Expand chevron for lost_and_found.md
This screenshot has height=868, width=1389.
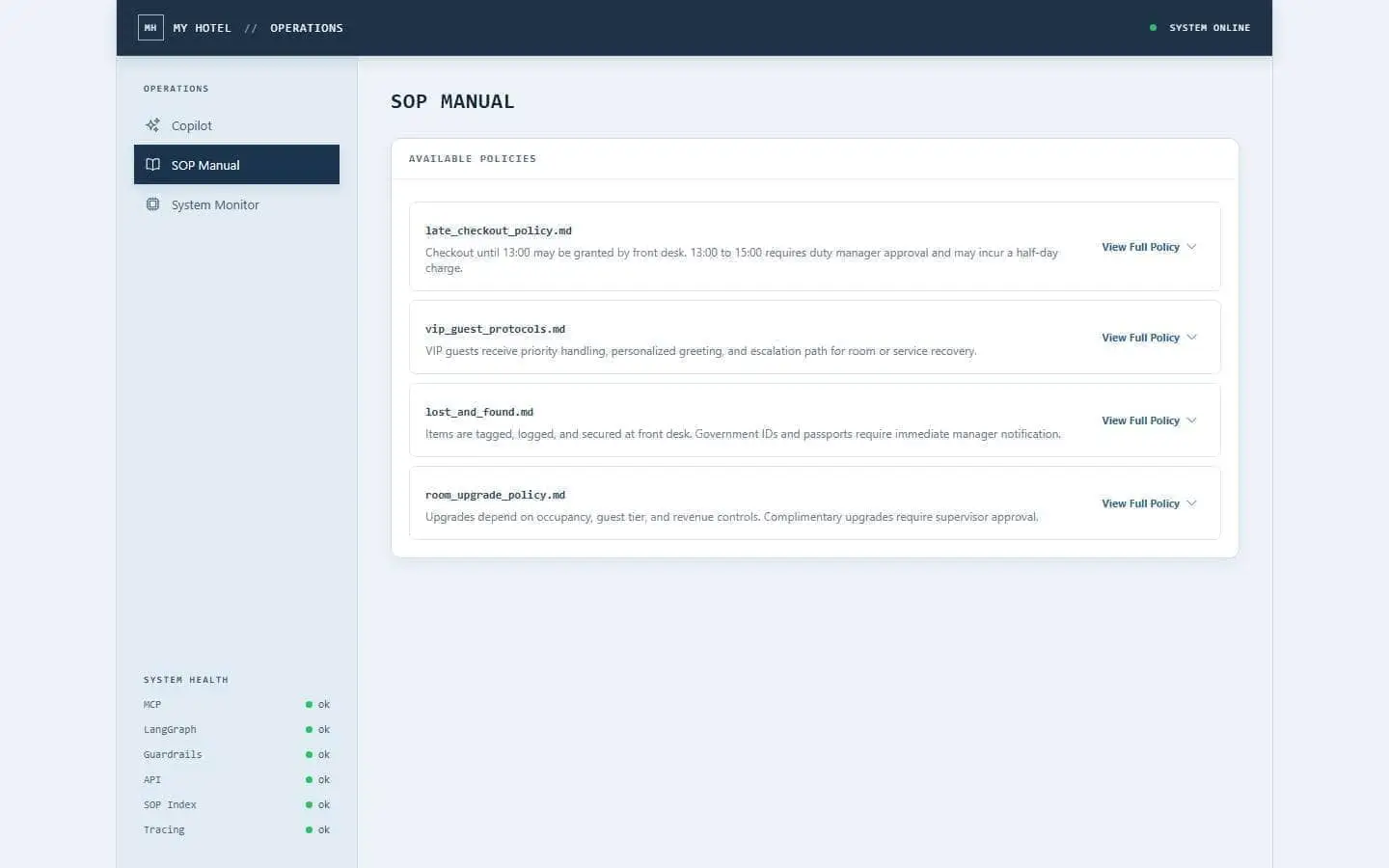pos(1191,420)
